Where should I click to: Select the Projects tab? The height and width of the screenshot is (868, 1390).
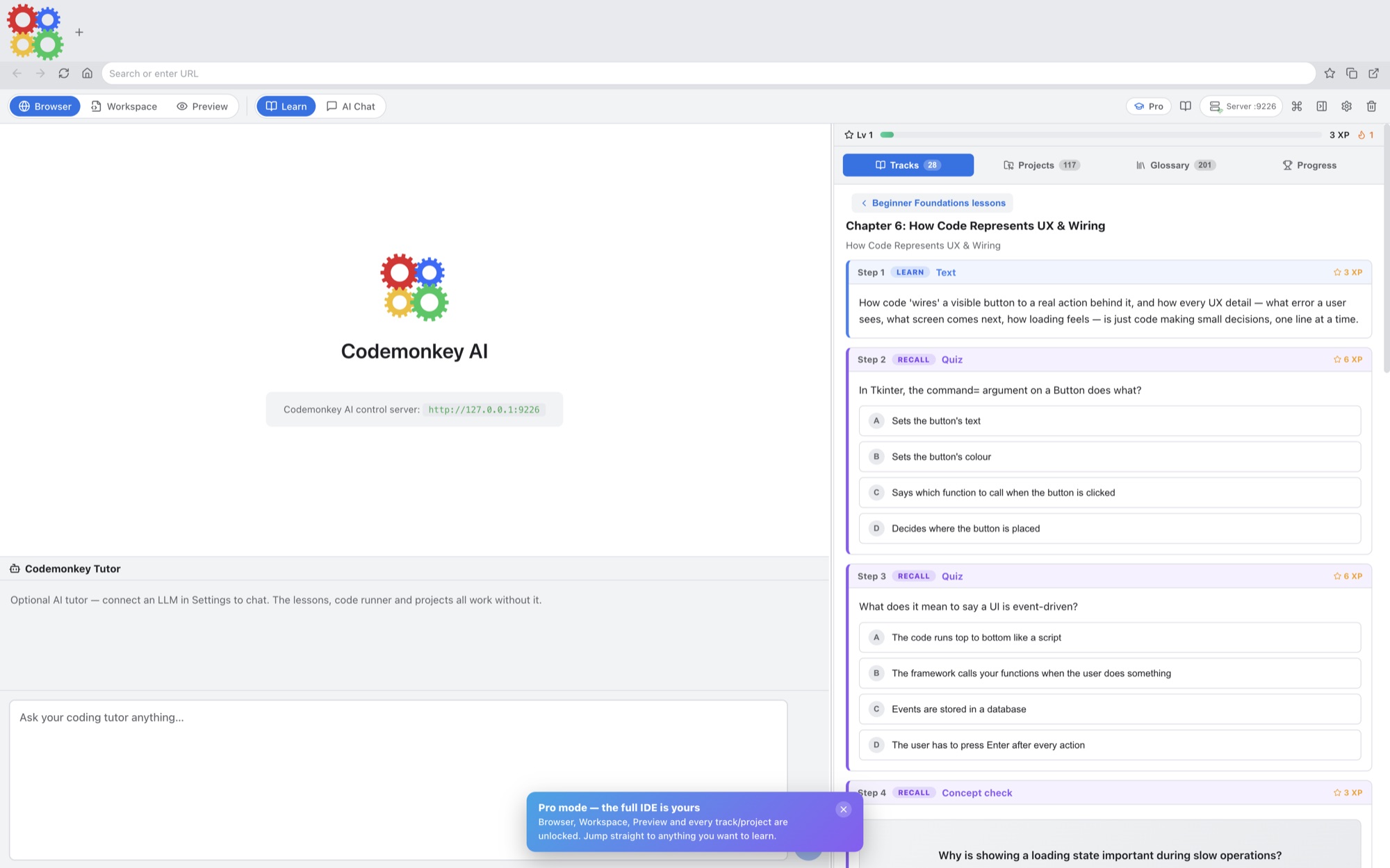coord(1041,165)
